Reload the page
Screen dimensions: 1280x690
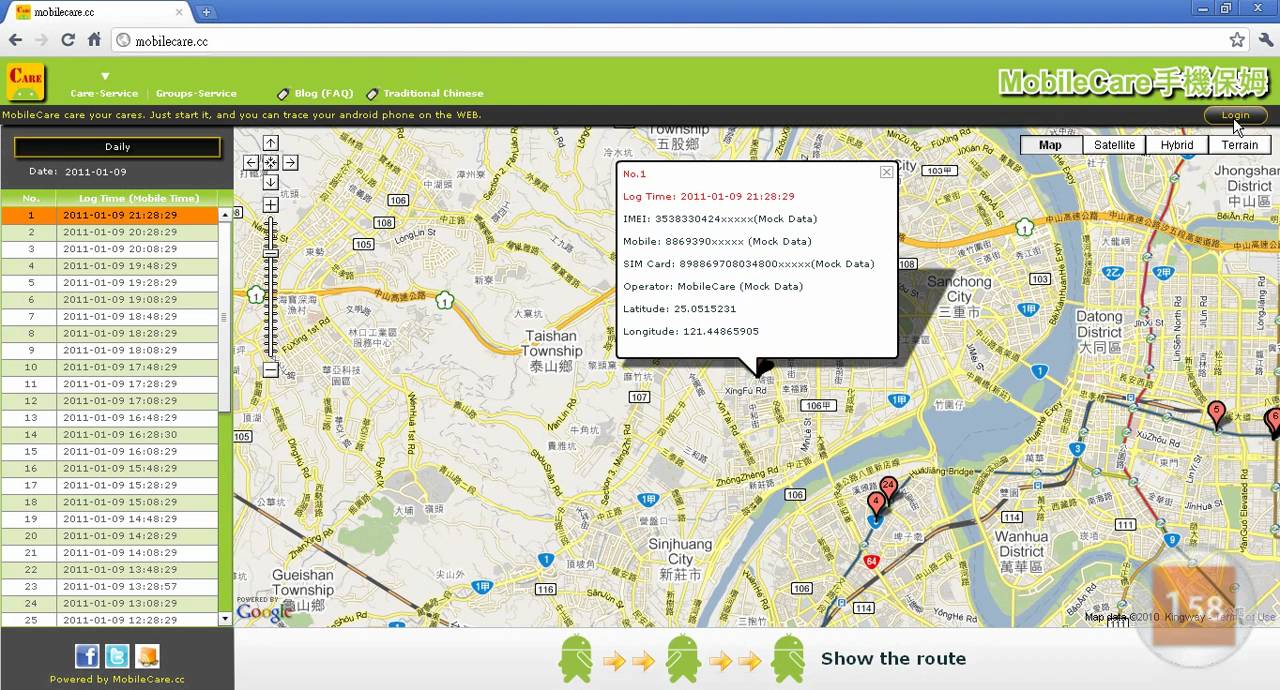[67, 40]
